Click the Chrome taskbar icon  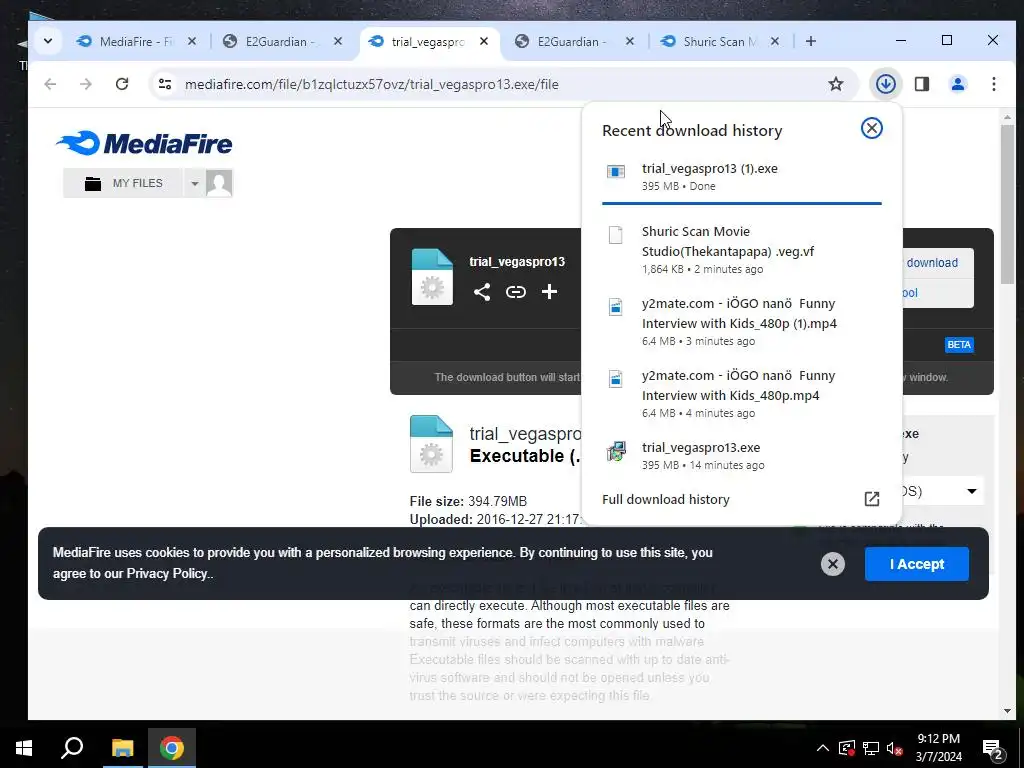(172, 748)
